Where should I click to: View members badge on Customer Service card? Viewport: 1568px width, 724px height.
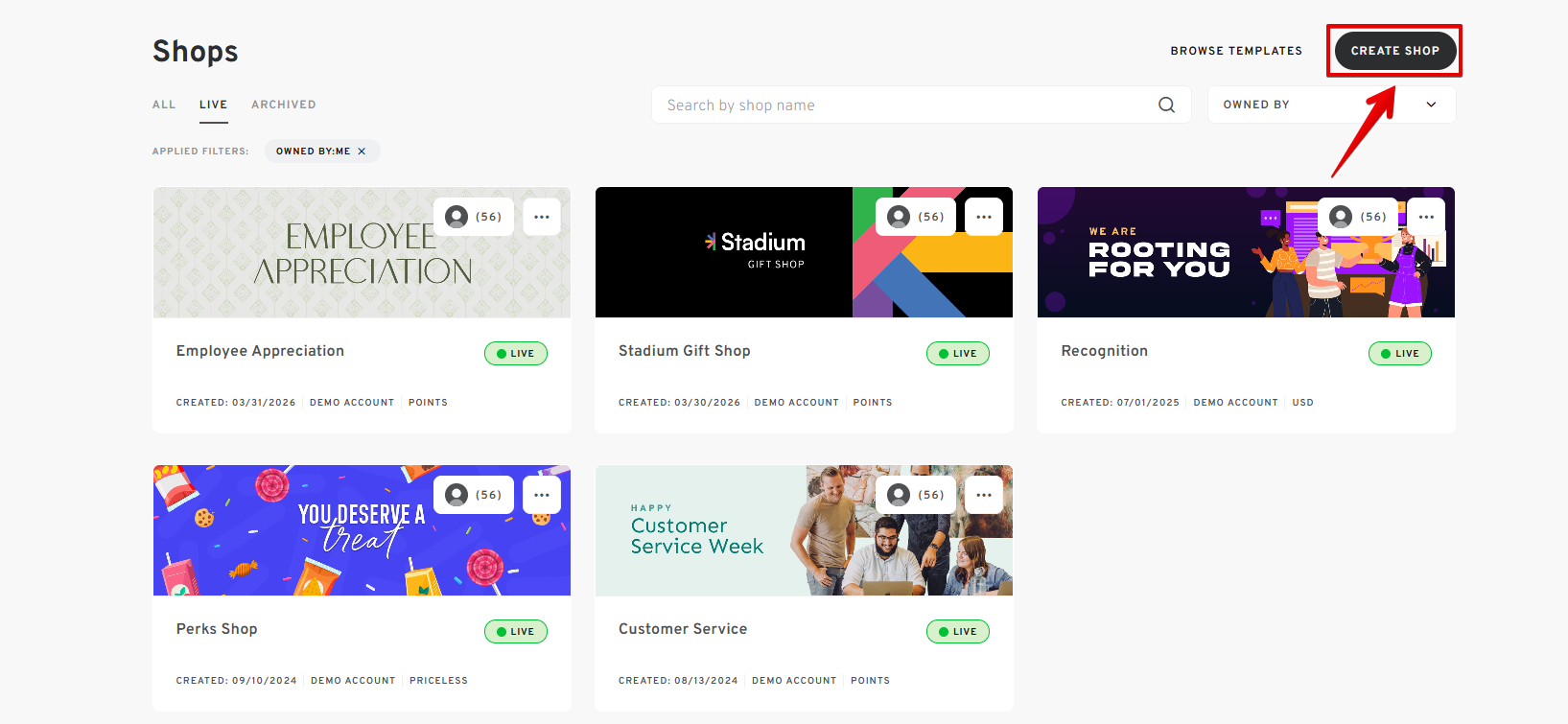tap(916, 495)
